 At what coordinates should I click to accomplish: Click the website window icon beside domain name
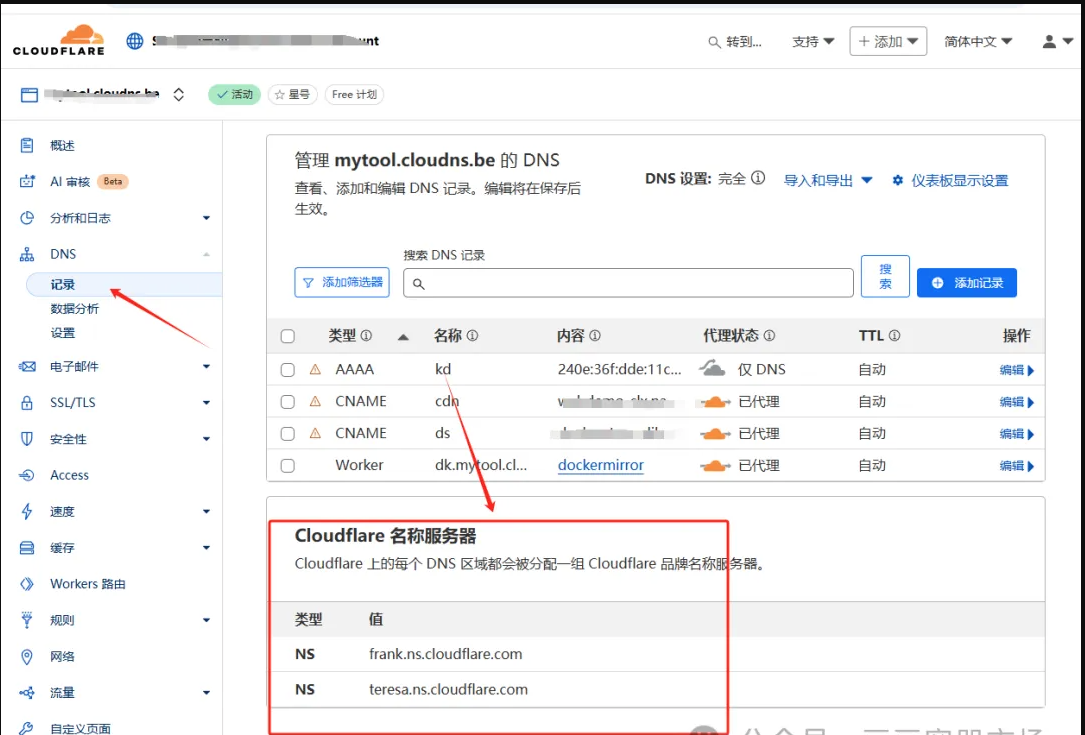pyautogui.click(x=29, y=95)
